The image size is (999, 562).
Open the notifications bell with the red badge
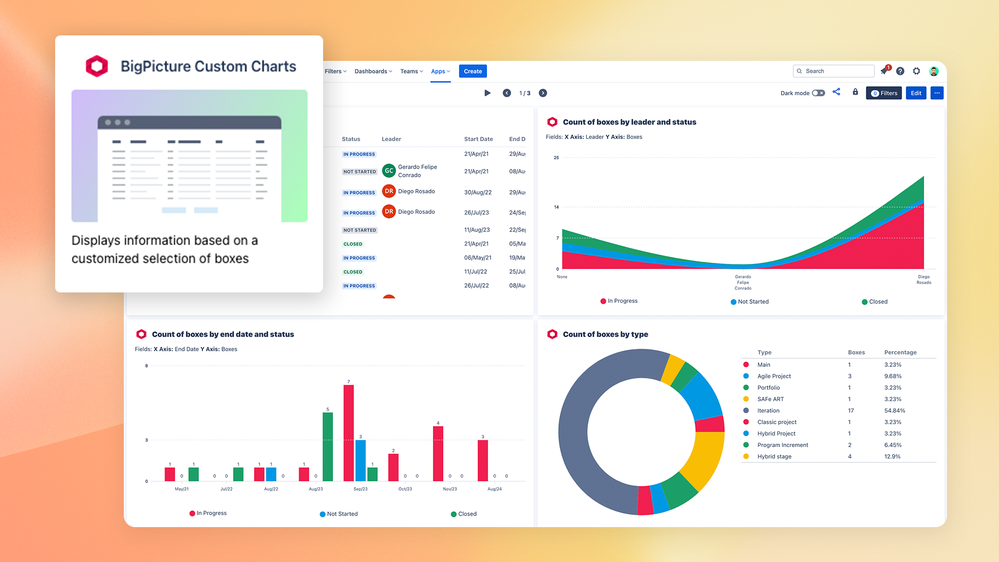tap(884, 71)
